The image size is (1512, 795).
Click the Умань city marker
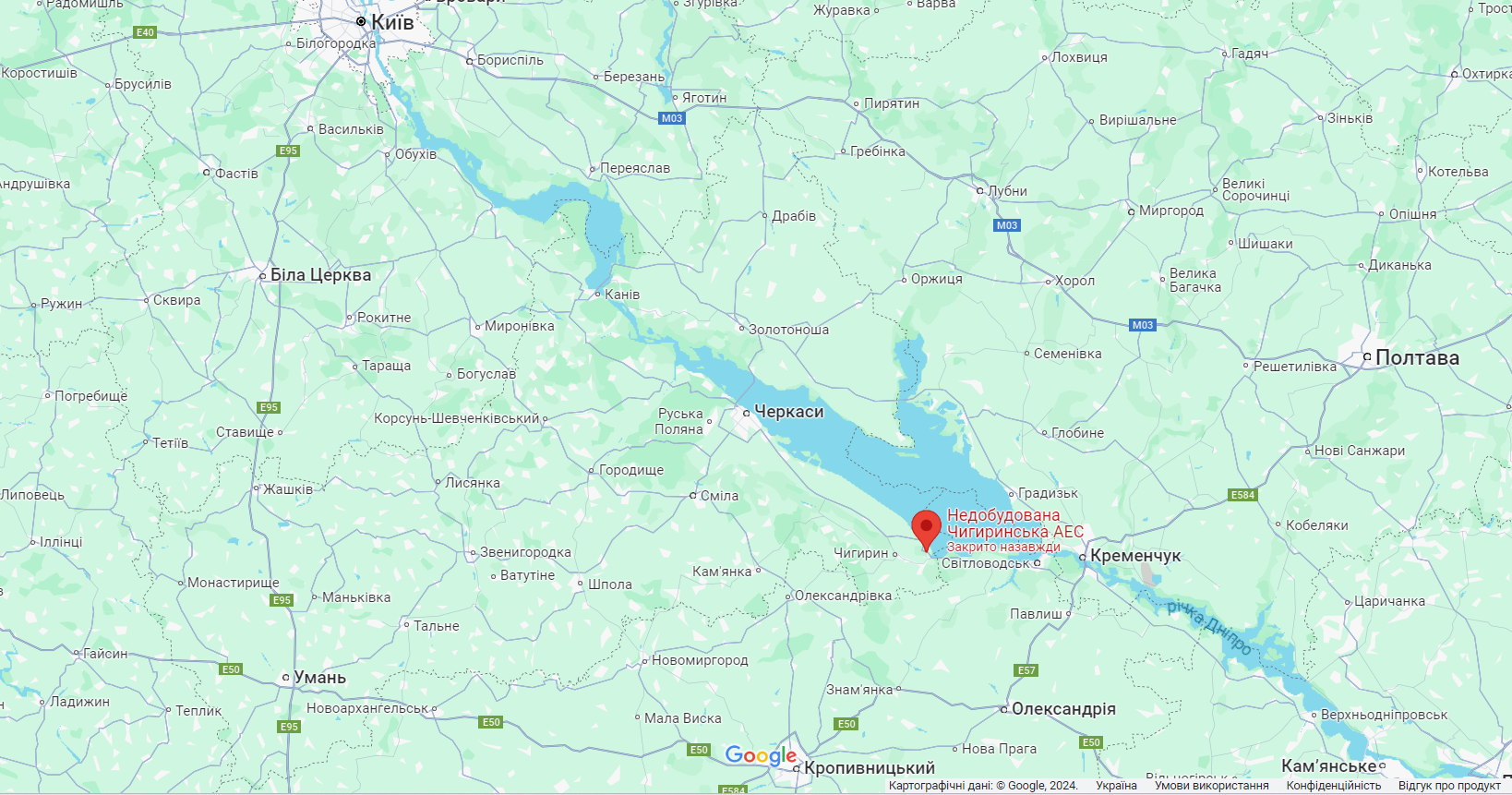286,678
